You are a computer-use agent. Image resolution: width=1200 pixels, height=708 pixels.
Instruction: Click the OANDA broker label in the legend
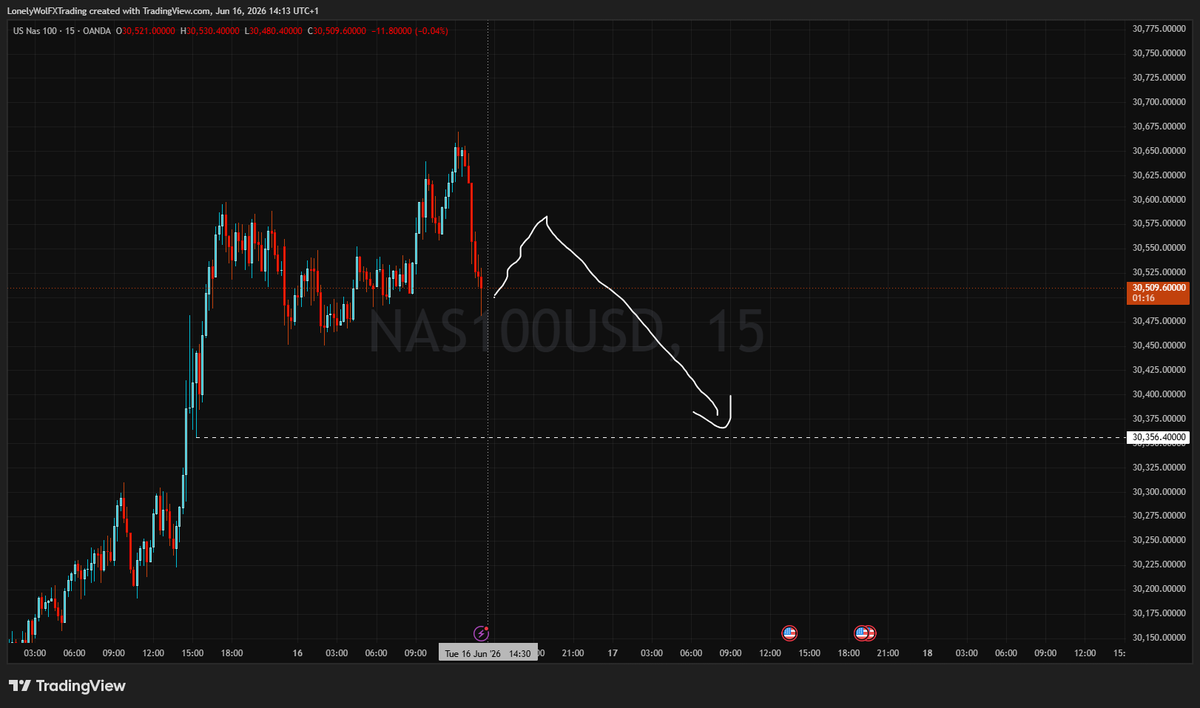coord(97,31)
